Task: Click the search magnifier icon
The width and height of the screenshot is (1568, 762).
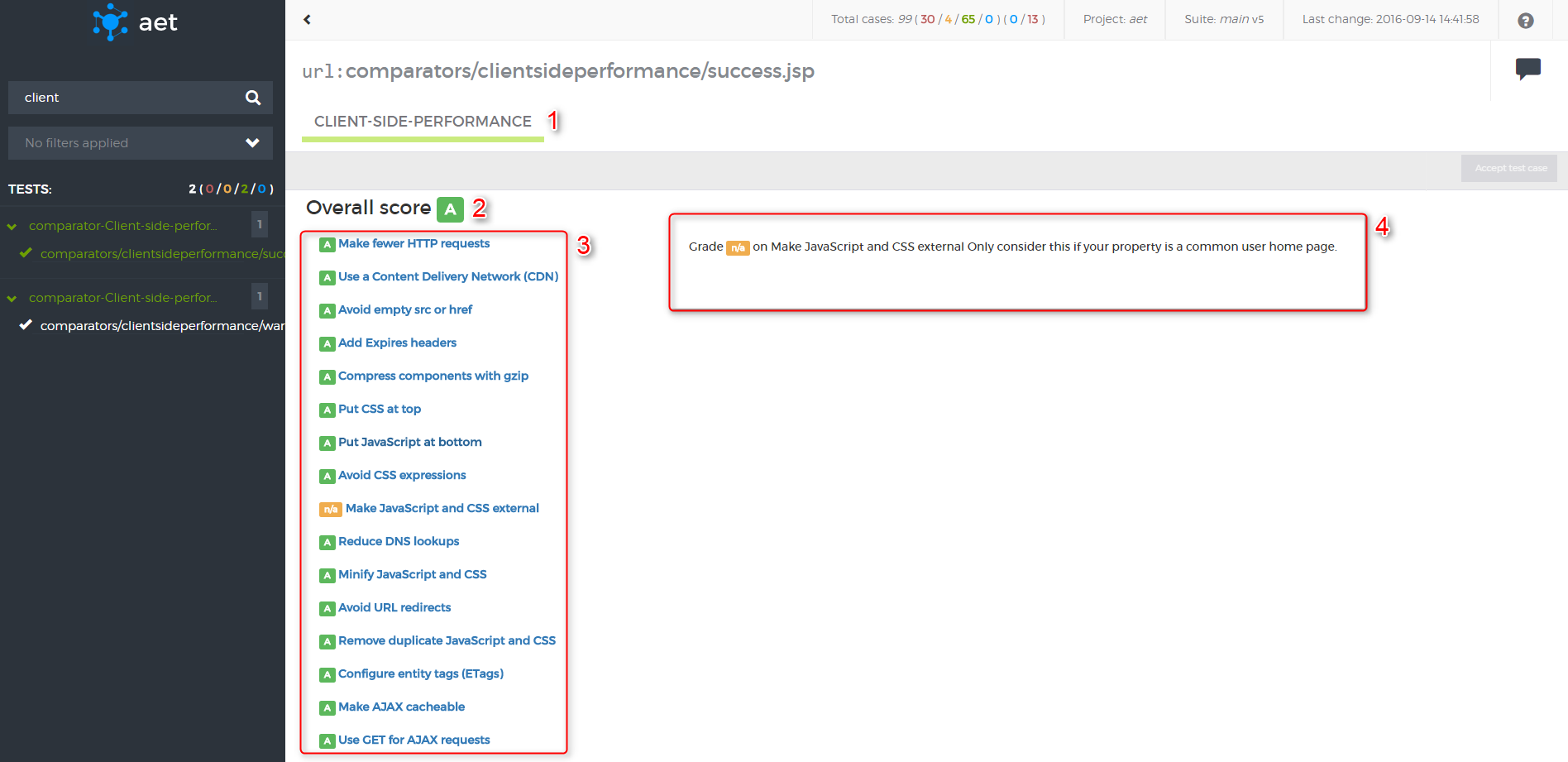Action: click(x=253, y=98)
